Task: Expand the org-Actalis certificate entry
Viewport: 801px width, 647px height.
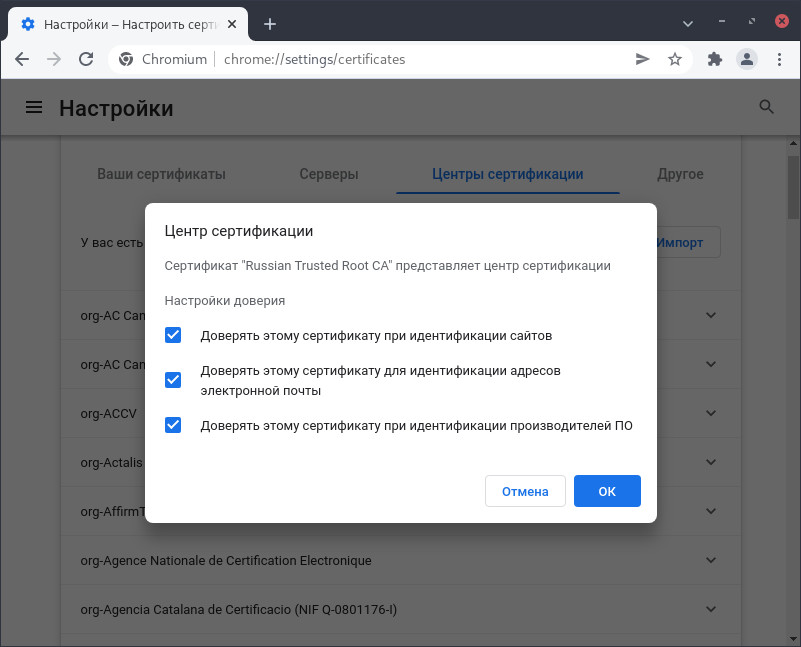Action: (x=711, y=462)
